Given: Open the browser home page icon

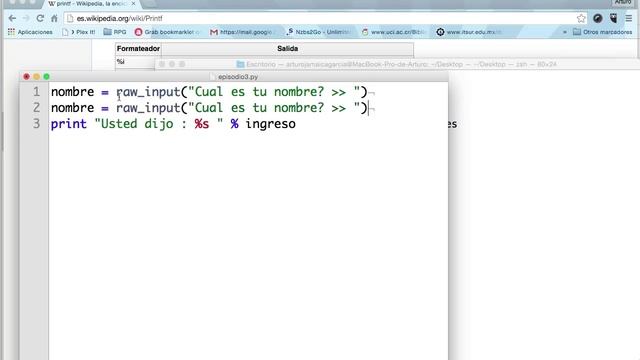Looking at the screenshot, I should tap(54, 18).
